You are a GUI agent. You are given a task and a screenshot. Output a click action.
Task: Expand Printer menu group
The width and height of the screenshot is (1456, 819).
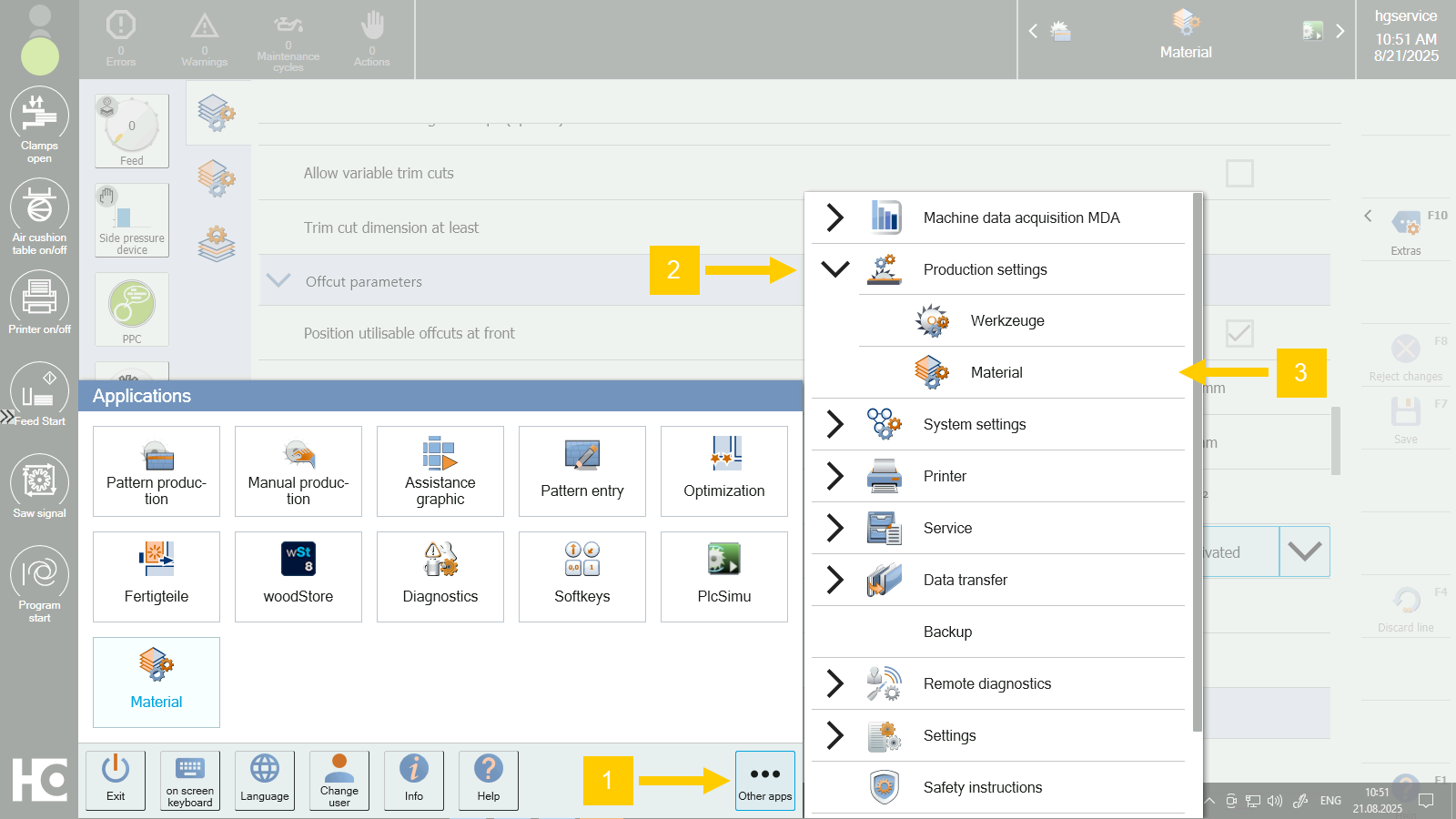click(x=834, y=476)
